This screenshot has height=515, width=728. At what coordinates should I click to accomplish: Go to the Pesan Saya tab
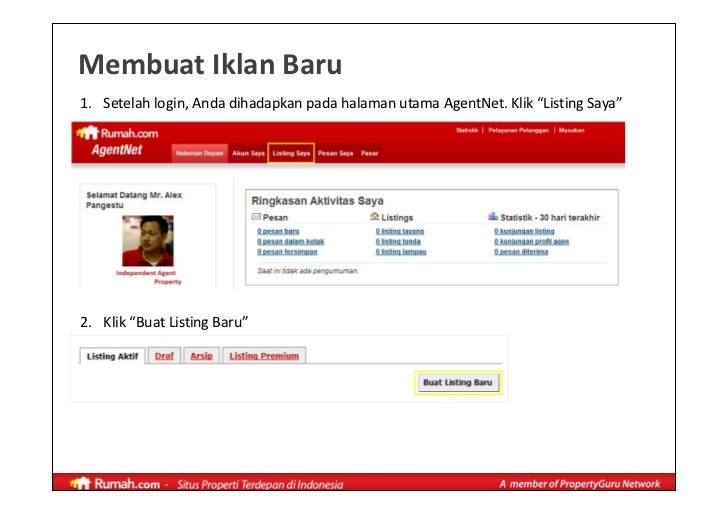335,153
